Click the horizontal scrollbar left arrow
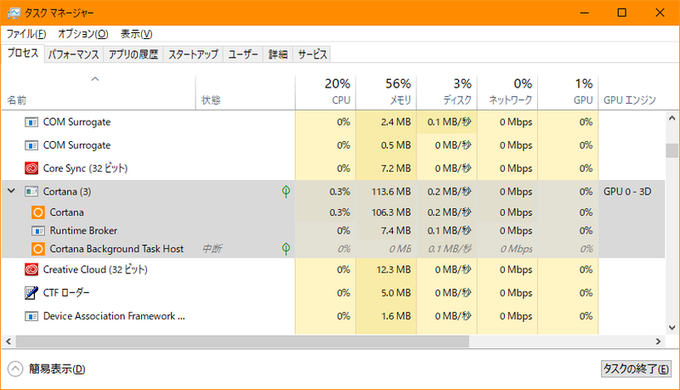Image resolution: width=680 pixels, height=390 pixels. click(x=8, y=341)
